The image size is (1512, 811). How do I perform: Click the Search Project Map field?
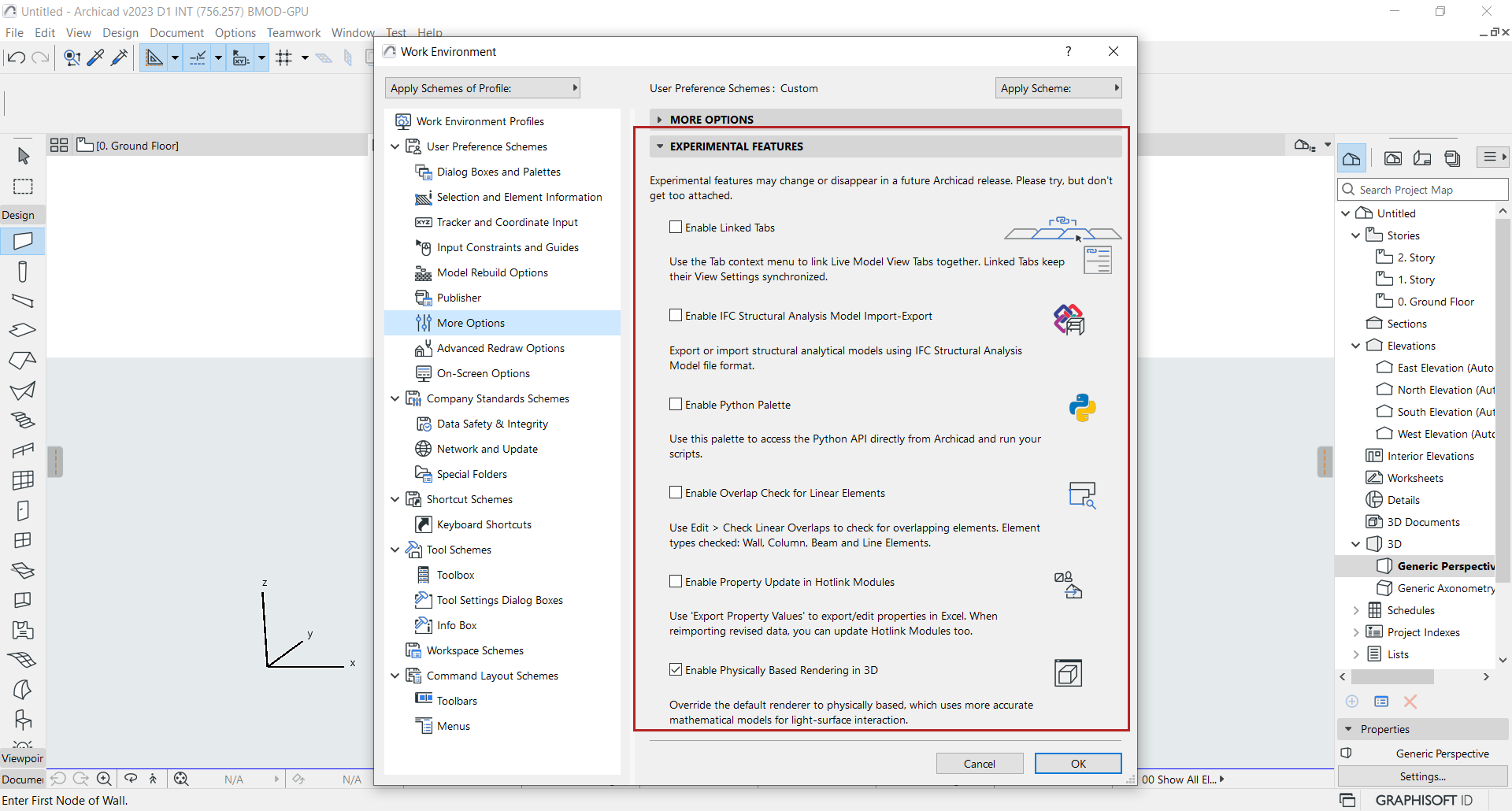coord(1423,190)
